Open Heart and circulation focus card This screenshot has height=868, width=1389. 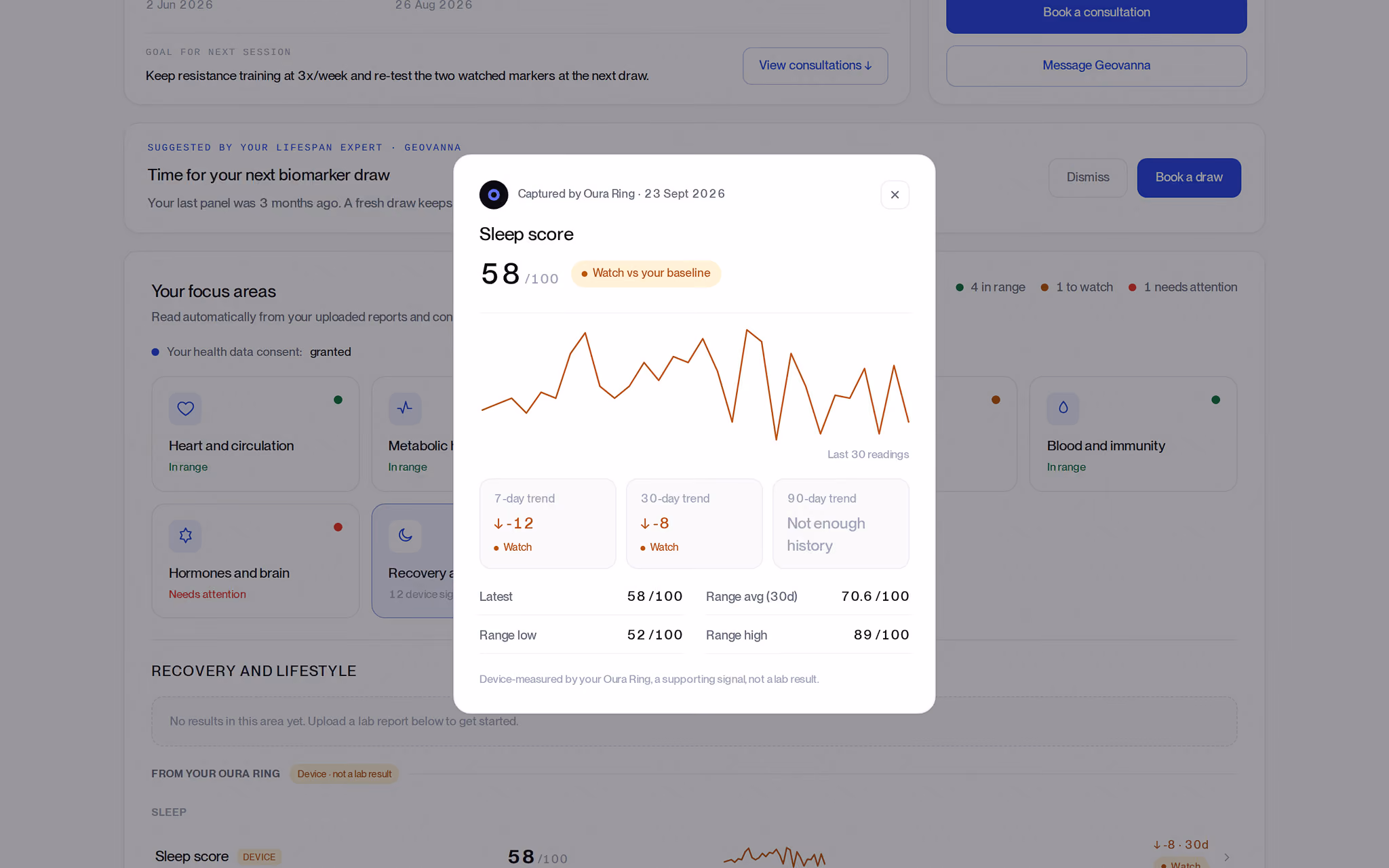(x=255, y=434)
